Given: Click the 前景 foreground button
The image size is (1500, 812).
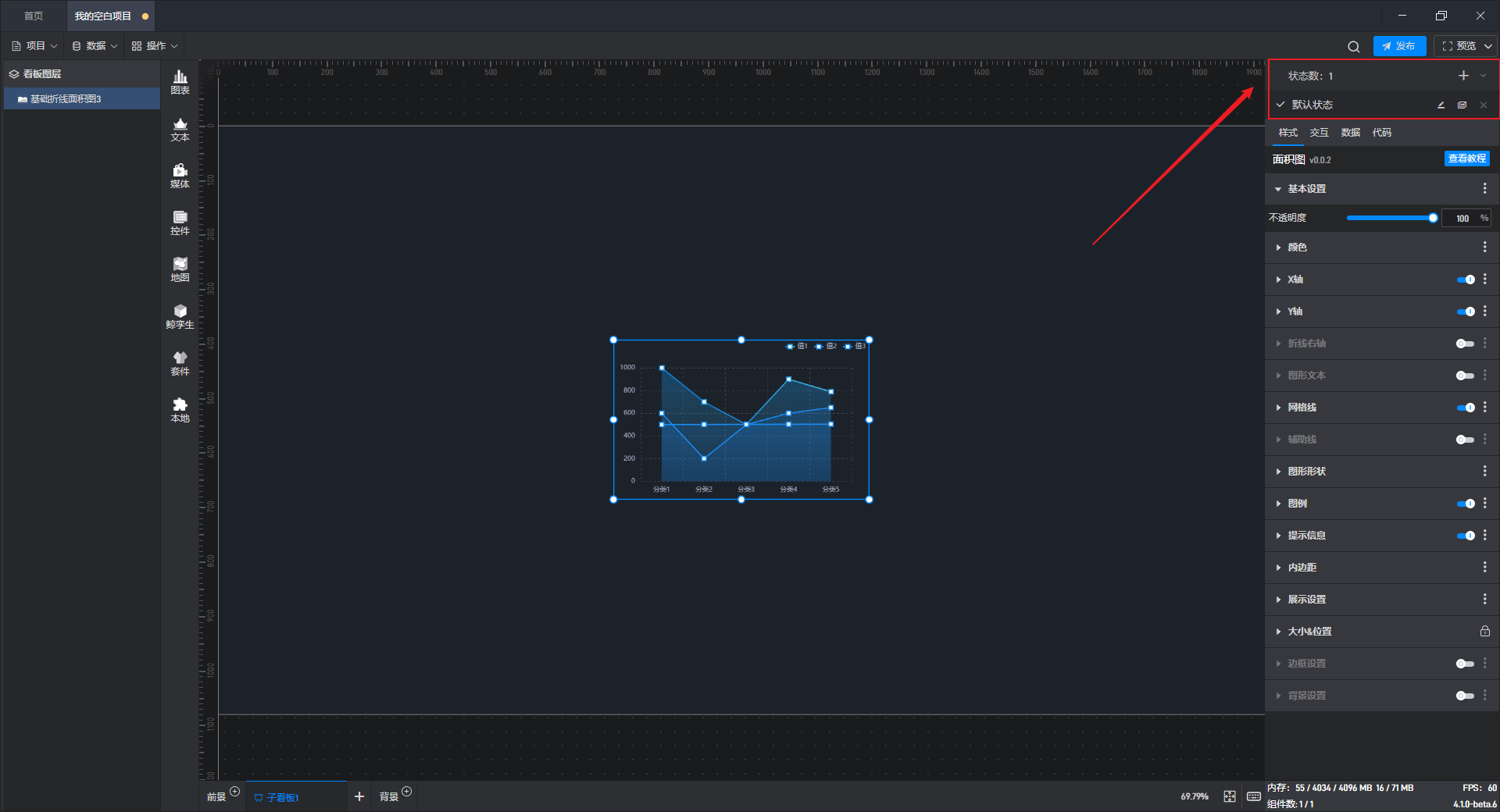Looking at the screenshot, I should [x=216, y=797].
